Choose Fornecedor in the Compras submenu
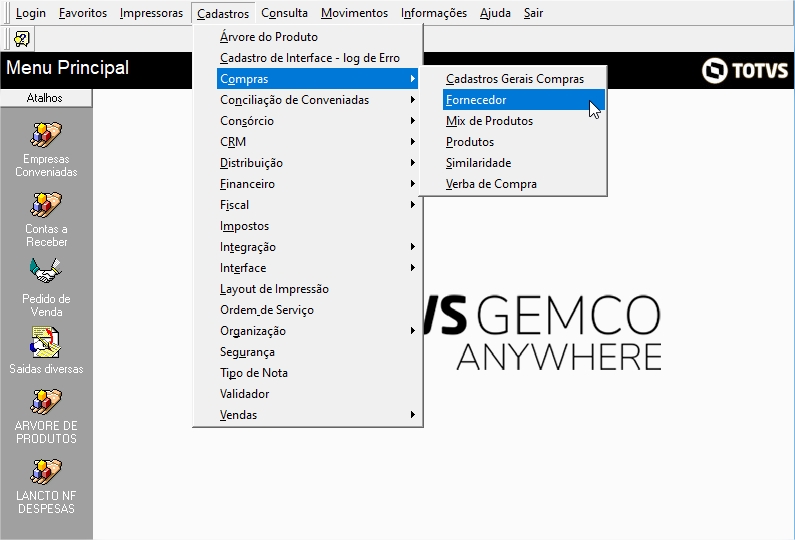The width and height of the screenshot is (795, 540). 524,100
